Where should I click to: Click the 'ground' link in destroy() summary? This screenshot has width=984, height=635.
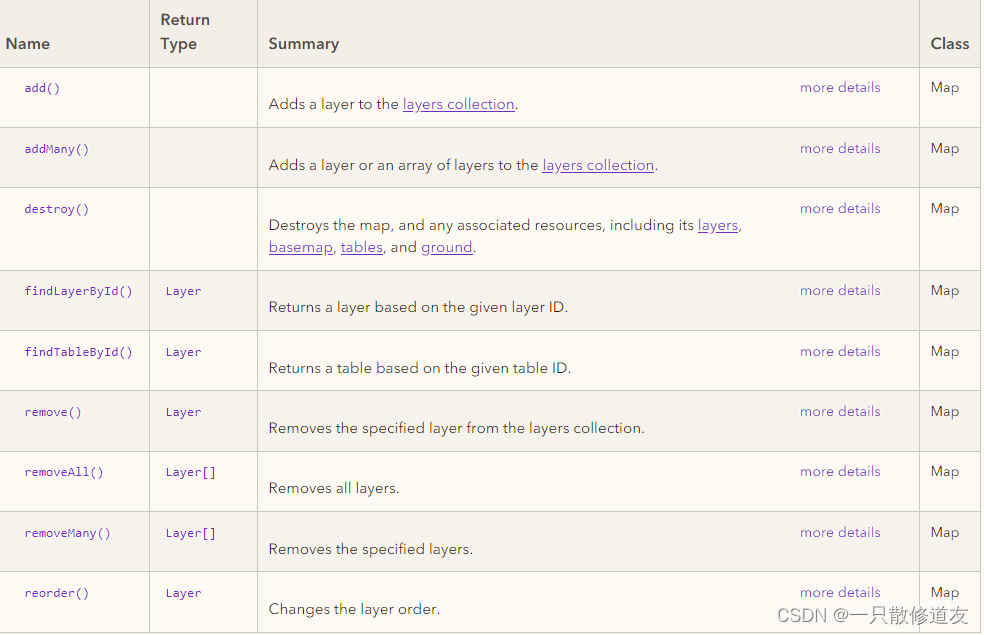pyautogui.click(x=446, y=247)
